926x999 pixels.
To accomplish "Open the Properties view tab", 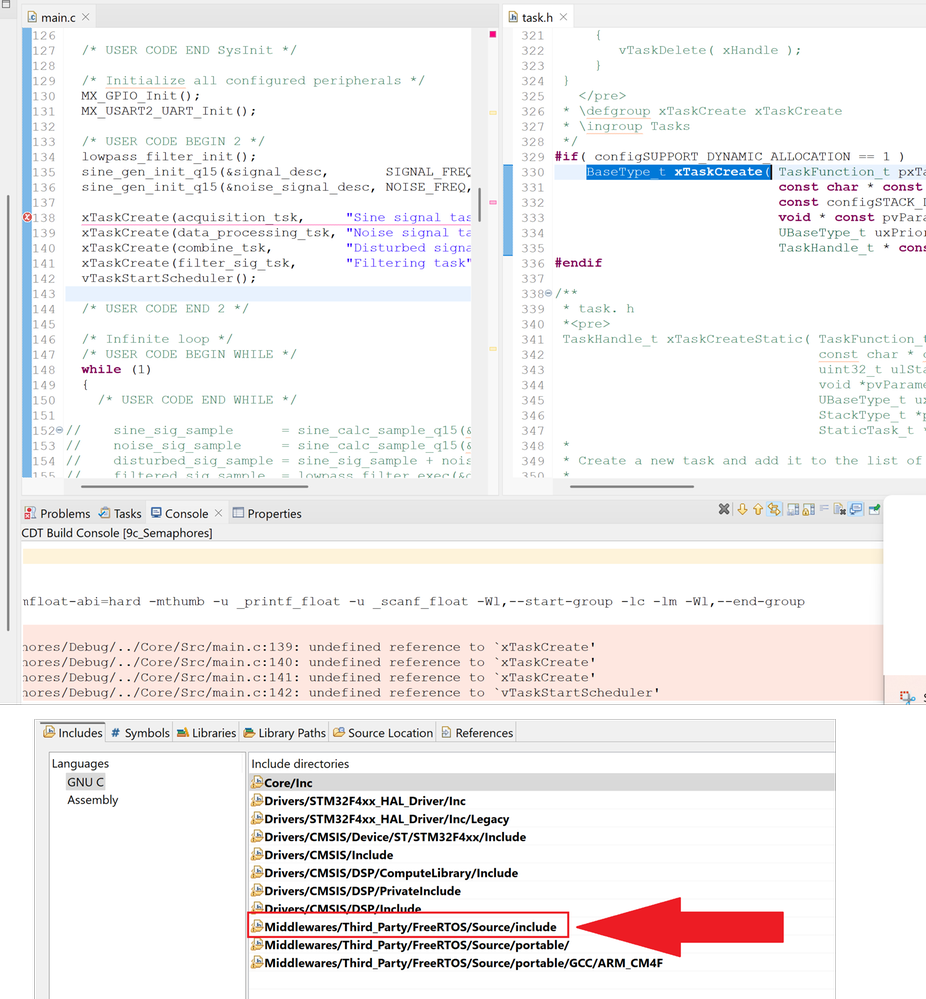I will point(267,513).
